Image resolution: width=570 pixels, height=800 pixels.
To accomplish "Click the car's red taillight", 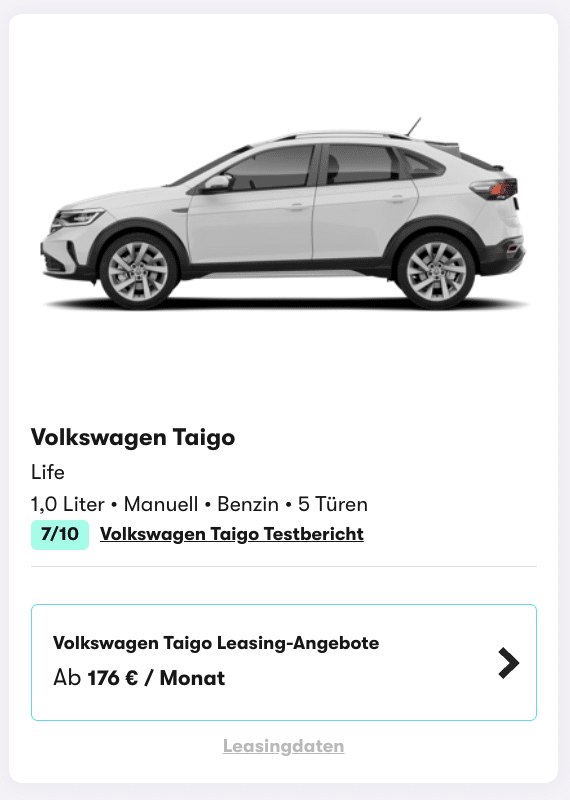I will pos(501,189).
